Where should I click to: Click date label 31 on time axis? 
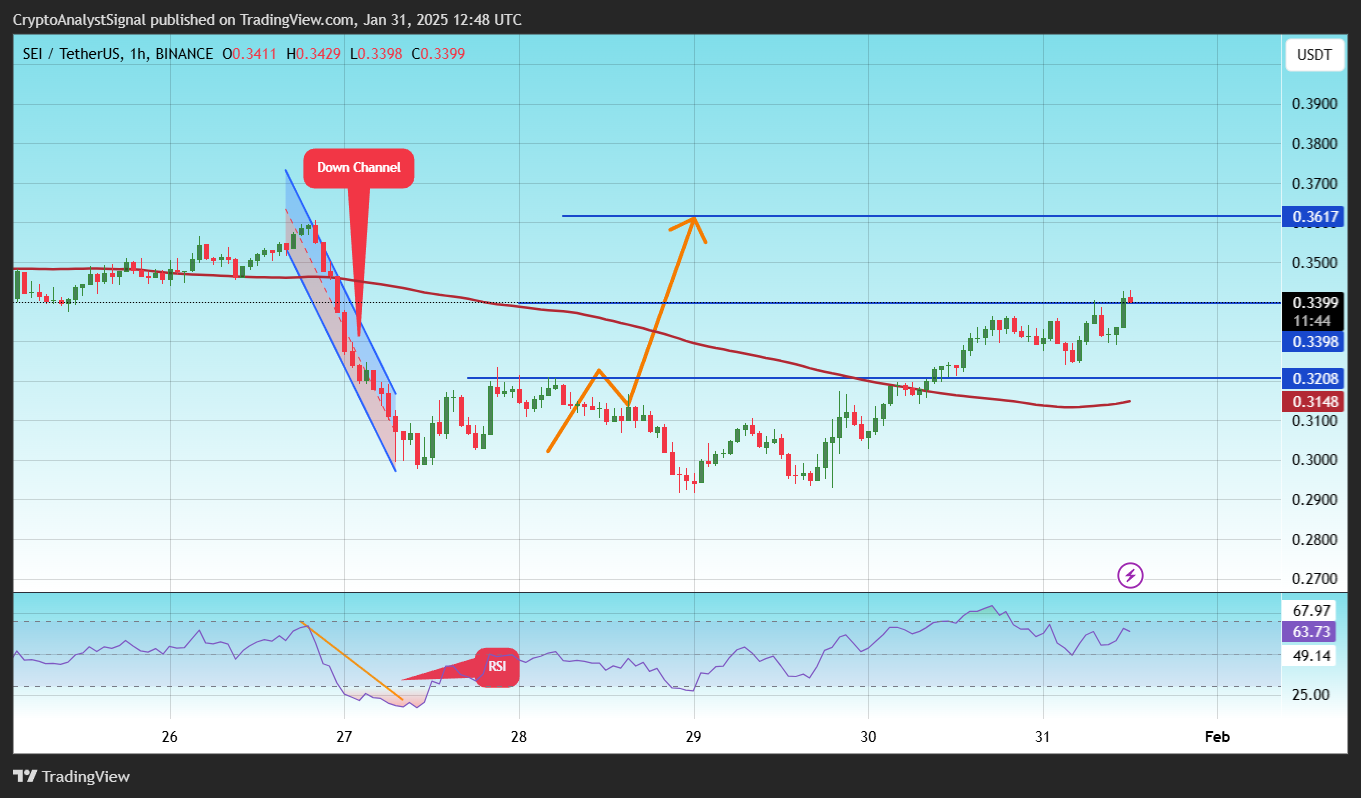click(x=1043, y=736)
